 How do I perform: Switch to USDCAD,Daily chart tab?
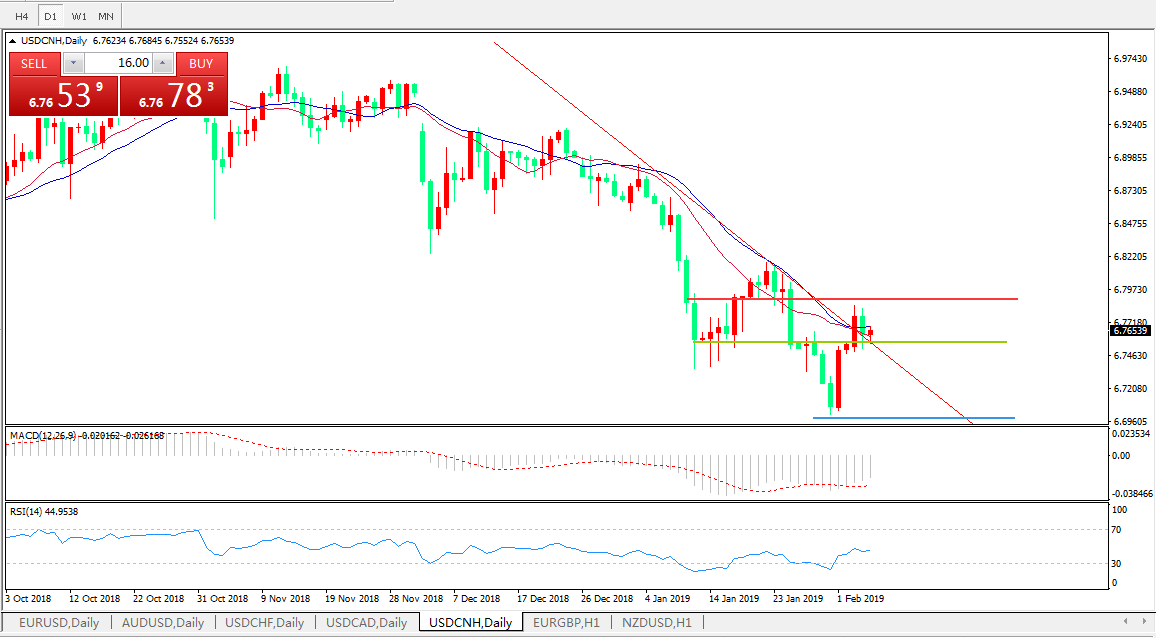[366, 623]
